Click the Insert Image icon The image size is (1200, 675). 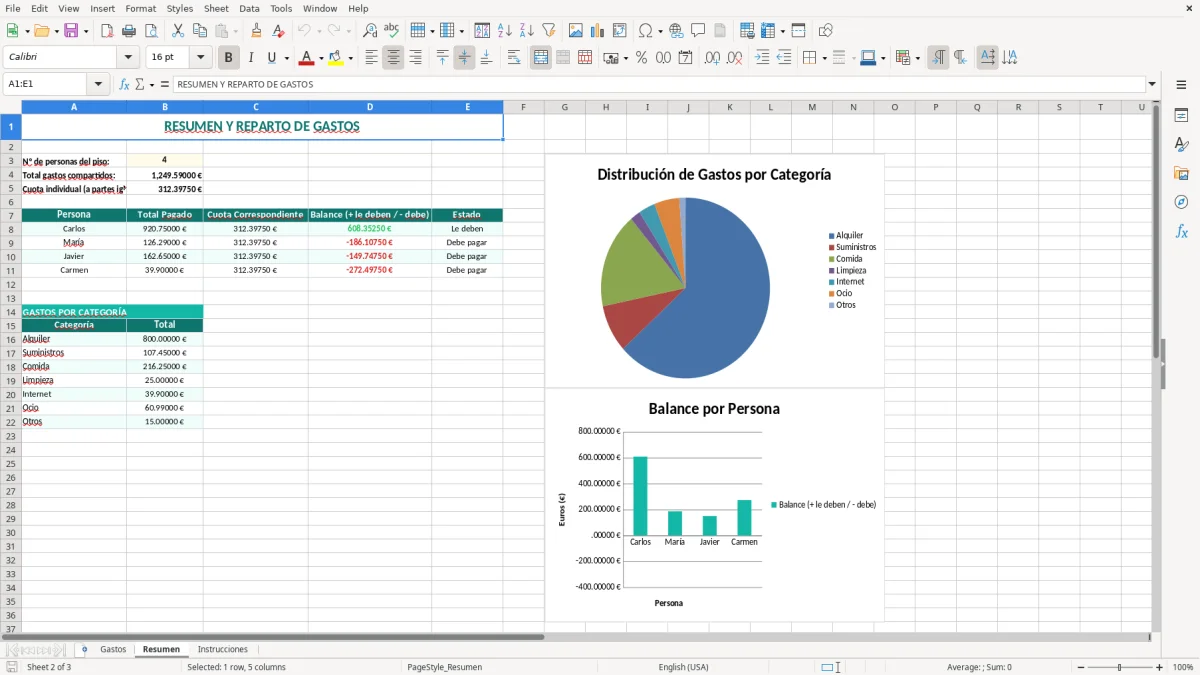point(576,31)
